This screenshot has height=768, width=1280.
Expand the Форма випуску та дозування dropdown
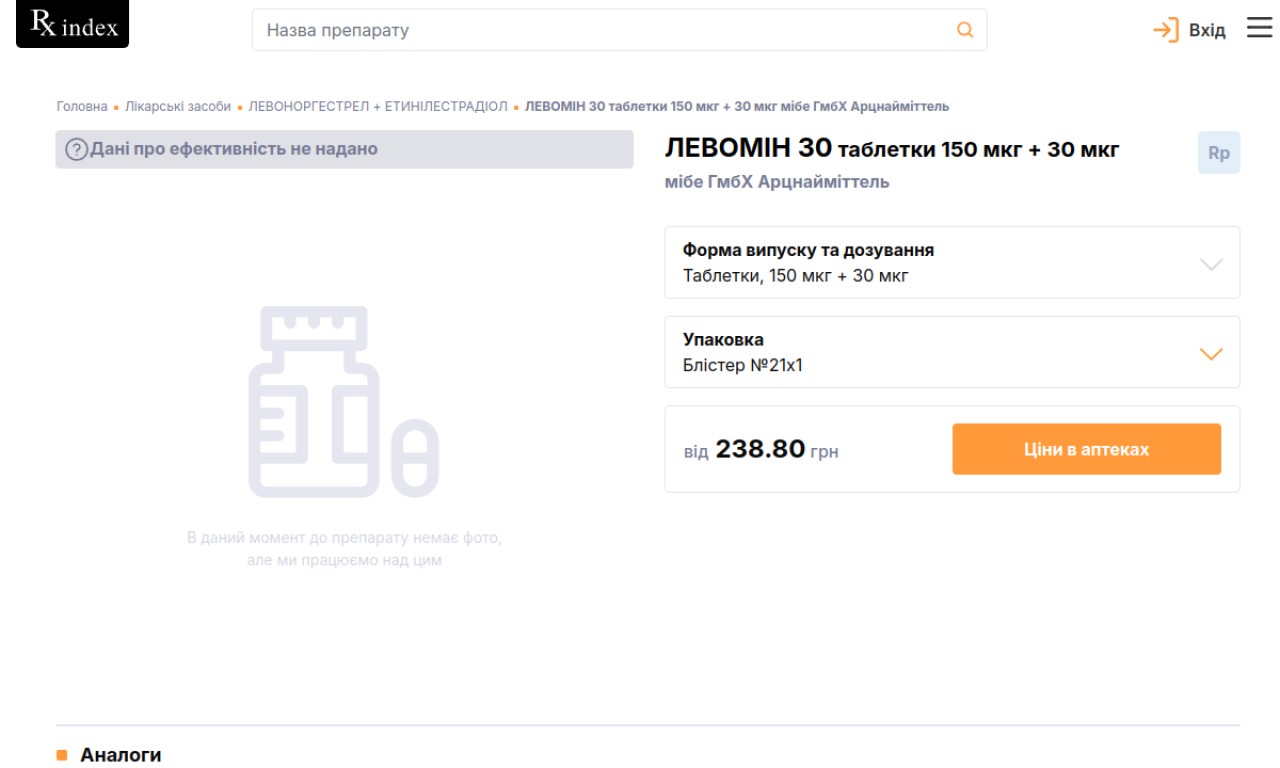952,262
